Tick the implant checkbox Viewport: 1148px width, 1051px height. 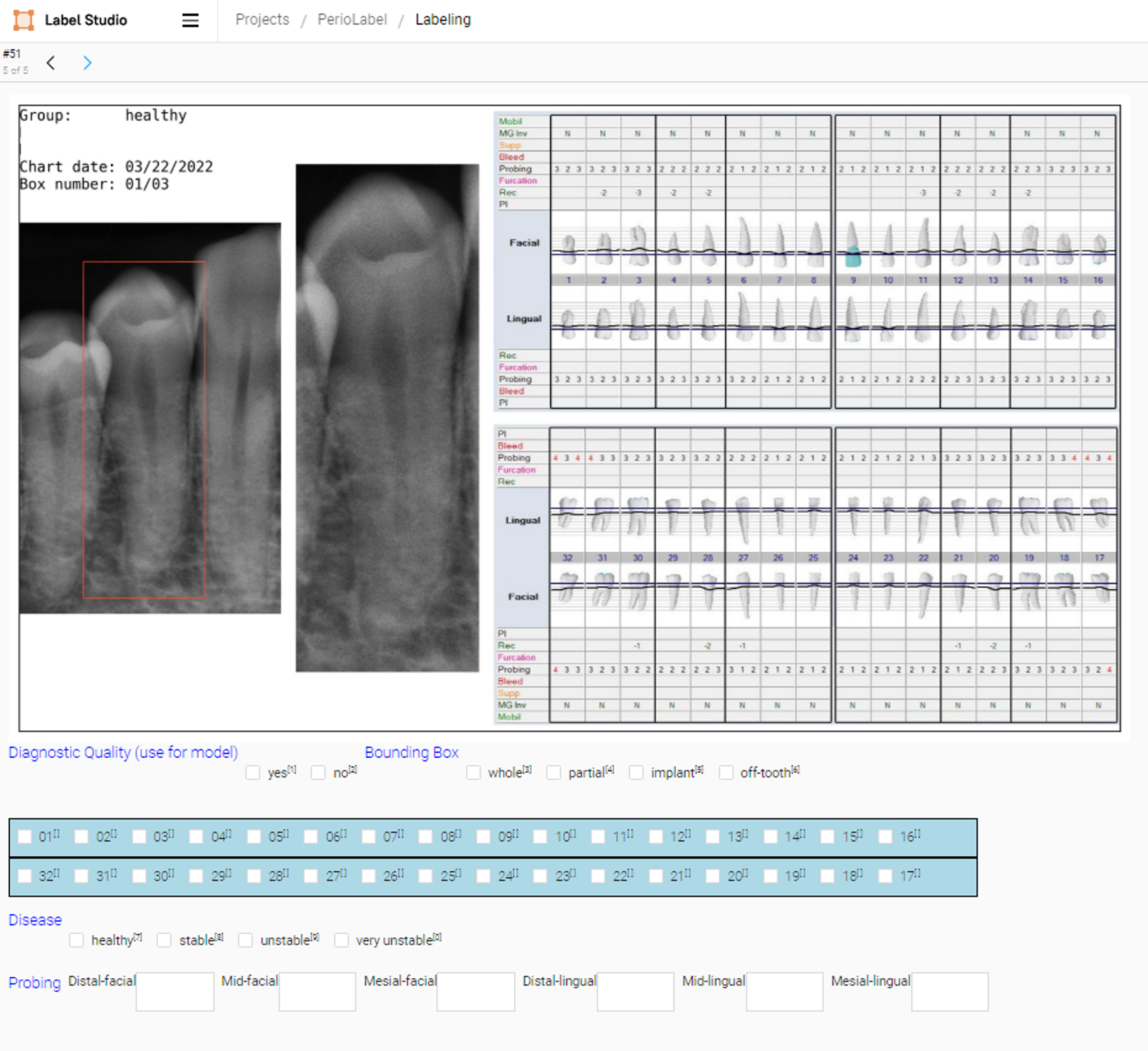pyautogui.click(x=636, y=773)
